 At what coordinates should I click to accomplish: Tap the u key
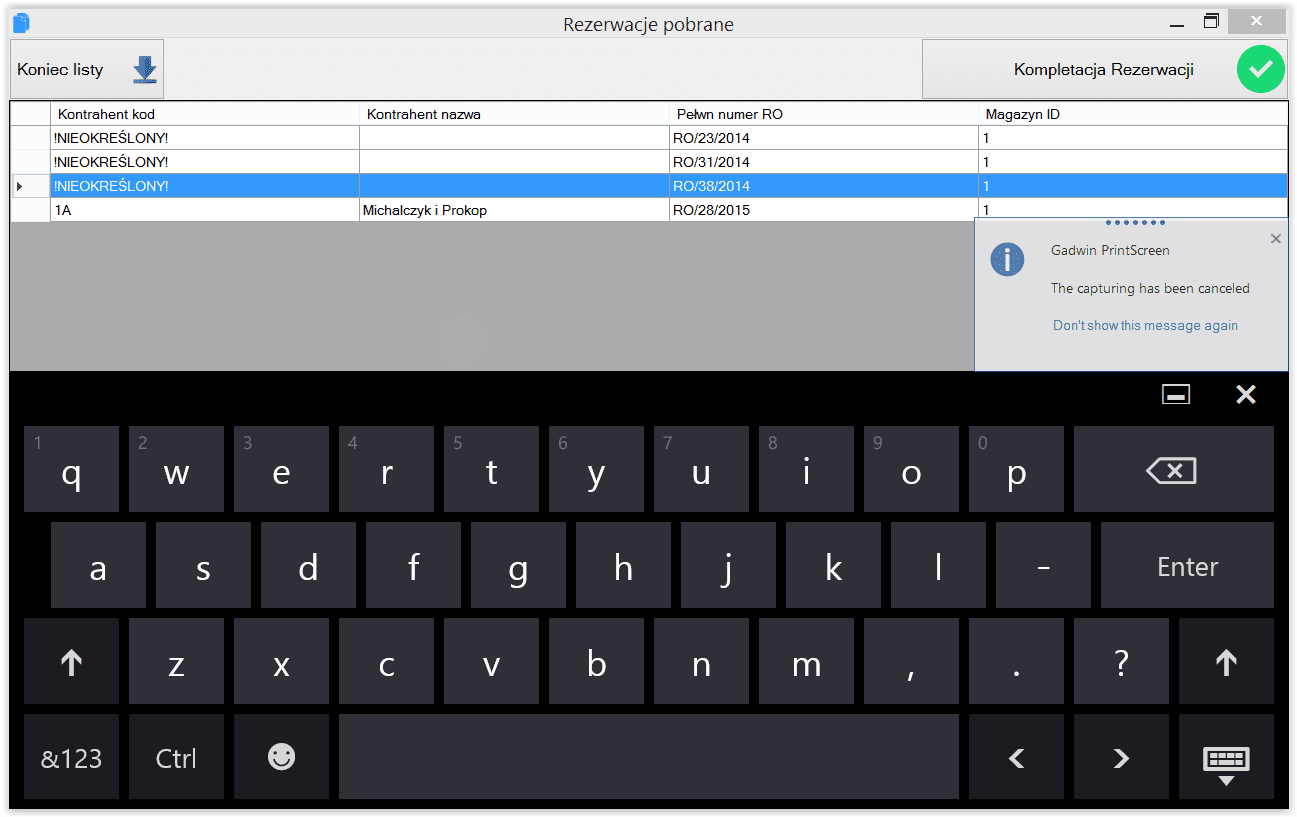(x=701, y=469)
